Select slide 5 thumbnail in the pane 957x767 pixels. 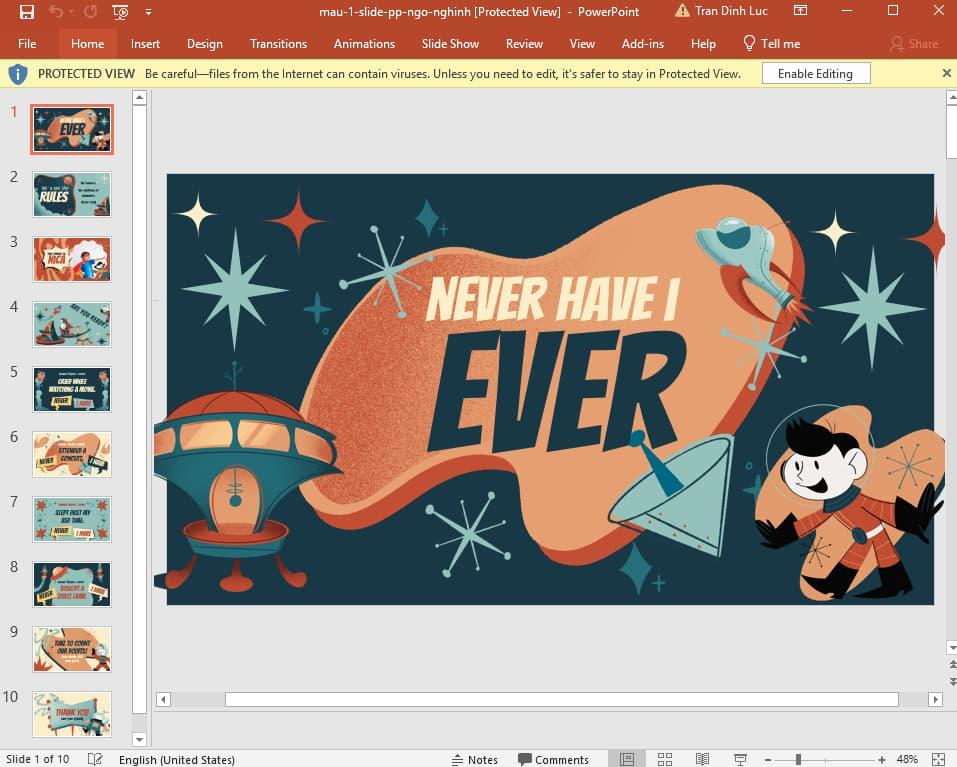point(71,389)
